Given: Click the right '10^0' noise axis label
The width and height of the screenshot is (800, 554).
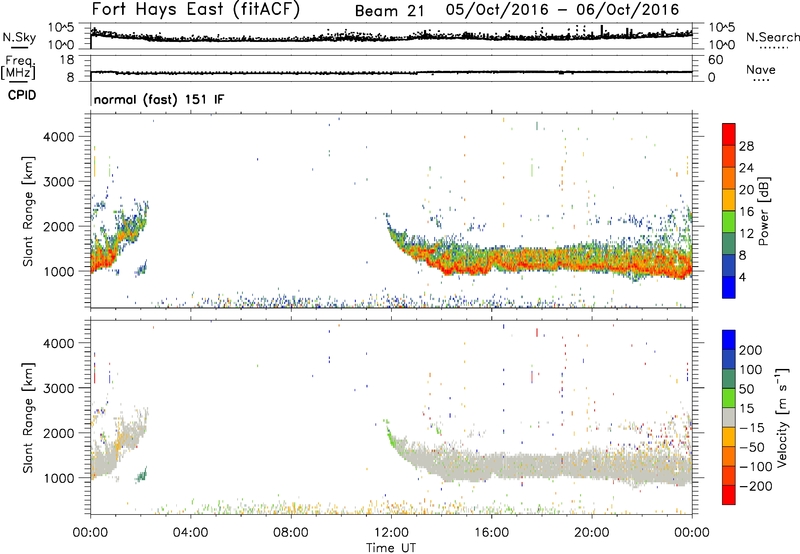Looking at the screenshot, I should (x=721, y=44).
